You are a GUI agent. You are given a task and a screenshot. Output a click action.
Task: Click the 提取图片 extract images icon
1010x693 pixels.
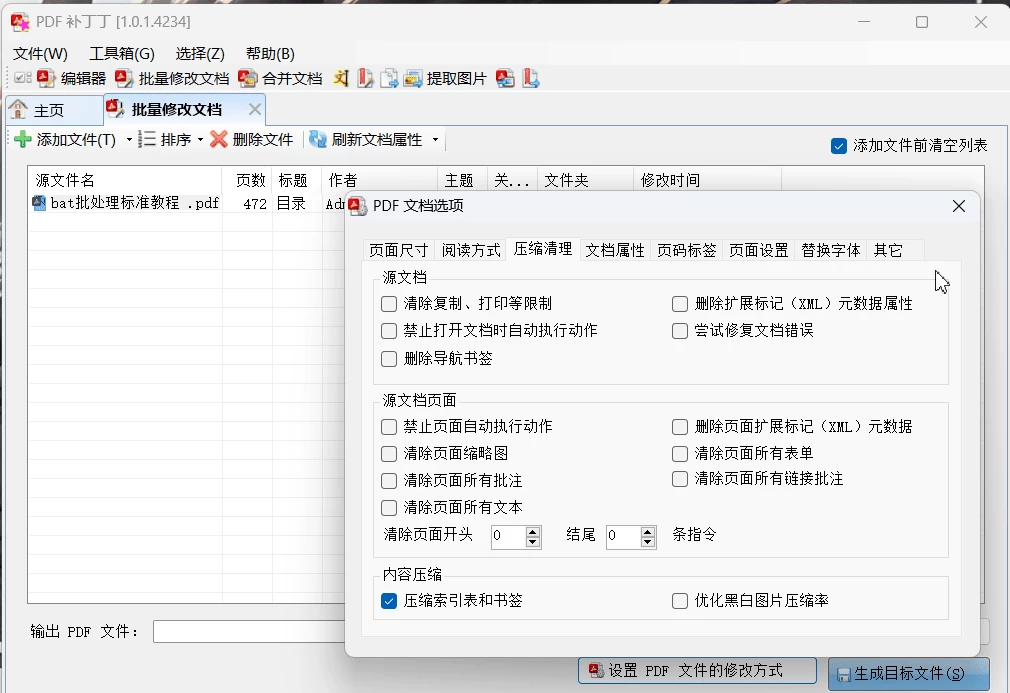(x=413, y=78)
